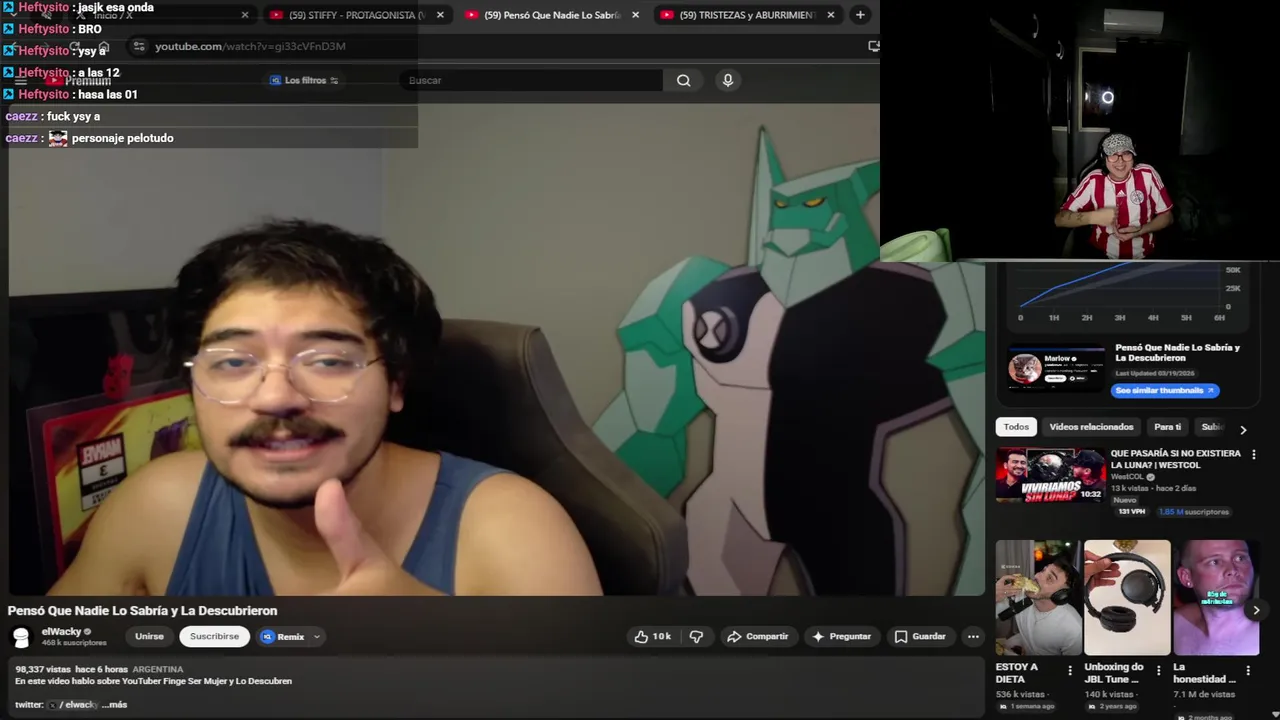
Task: Open options for ESTOY A DIETA short
Action: pyautogui.click(x=1070, y=670)
